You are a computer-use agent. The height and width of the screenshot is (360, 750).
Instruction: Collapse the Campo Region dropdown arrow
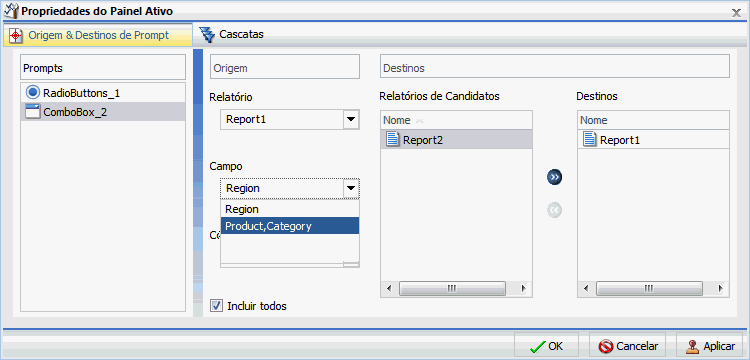[x=351, y=188]
